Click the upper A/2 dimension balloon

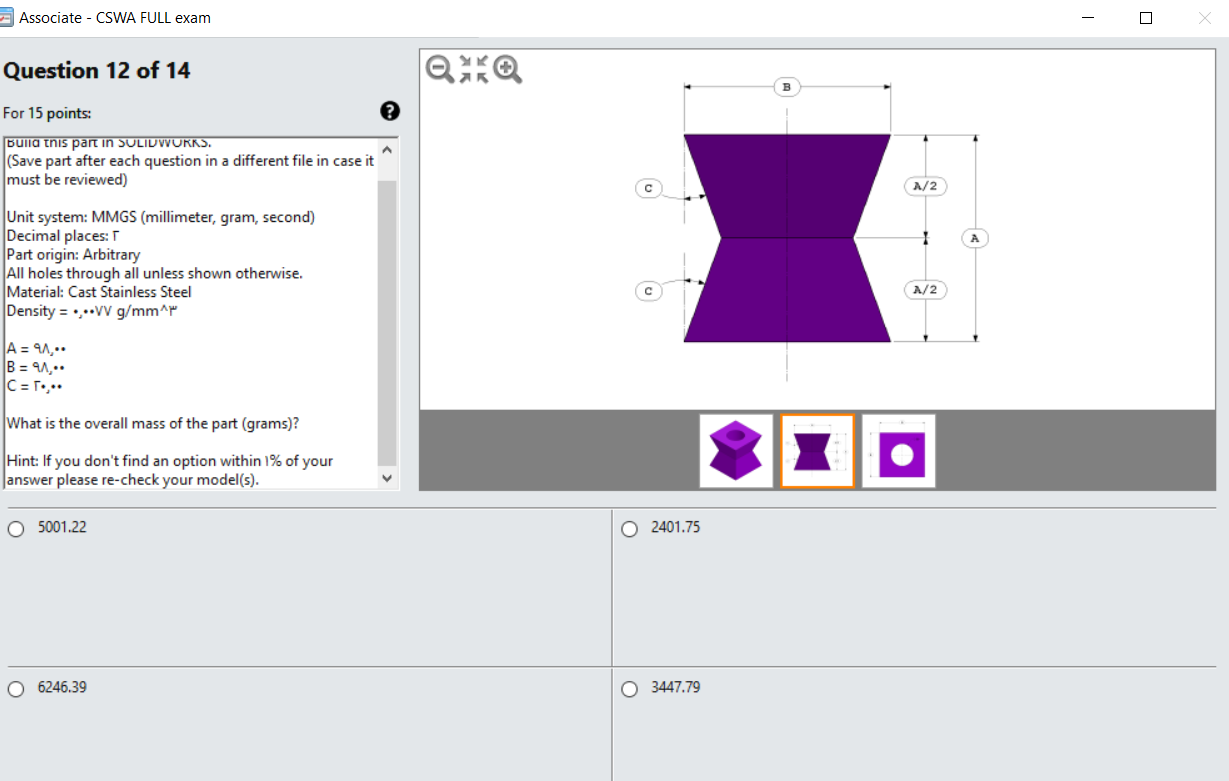pyautogui.click(x=925, y=186)
